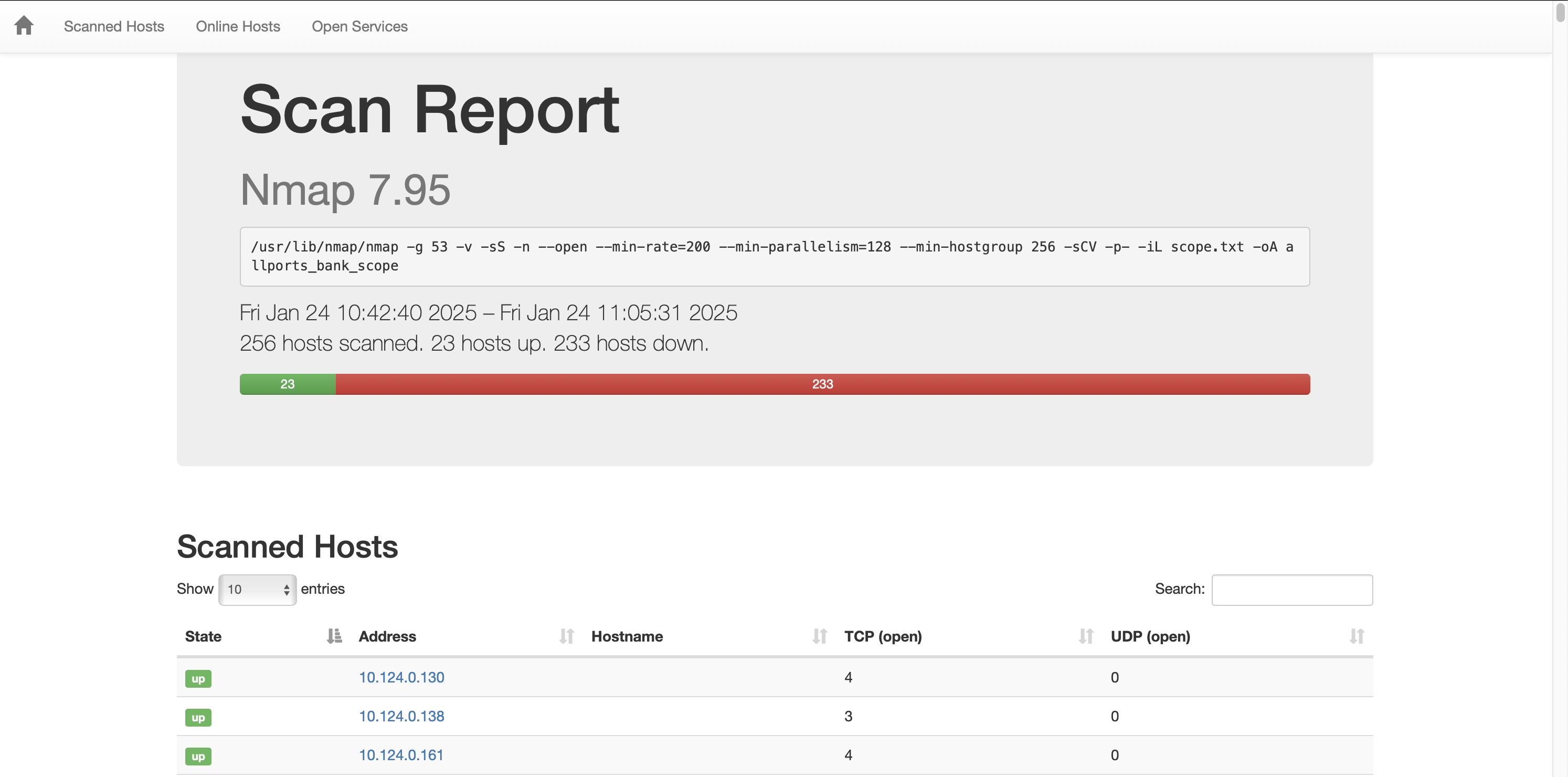Click the up badge for 10.124.0.138
1568x777 pixels.
(198, 717)
